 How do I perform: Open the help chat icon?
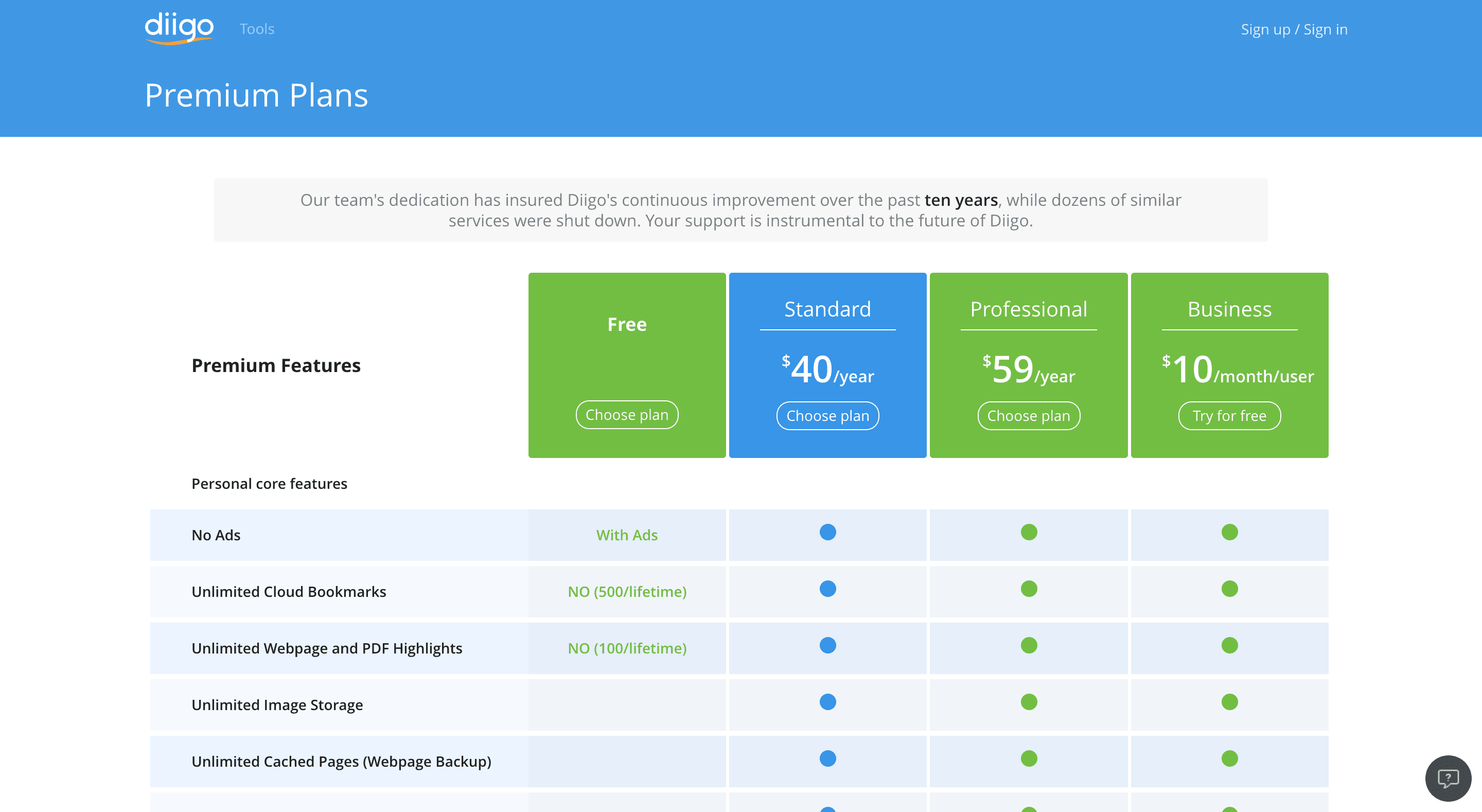[x=1448, y=778]
